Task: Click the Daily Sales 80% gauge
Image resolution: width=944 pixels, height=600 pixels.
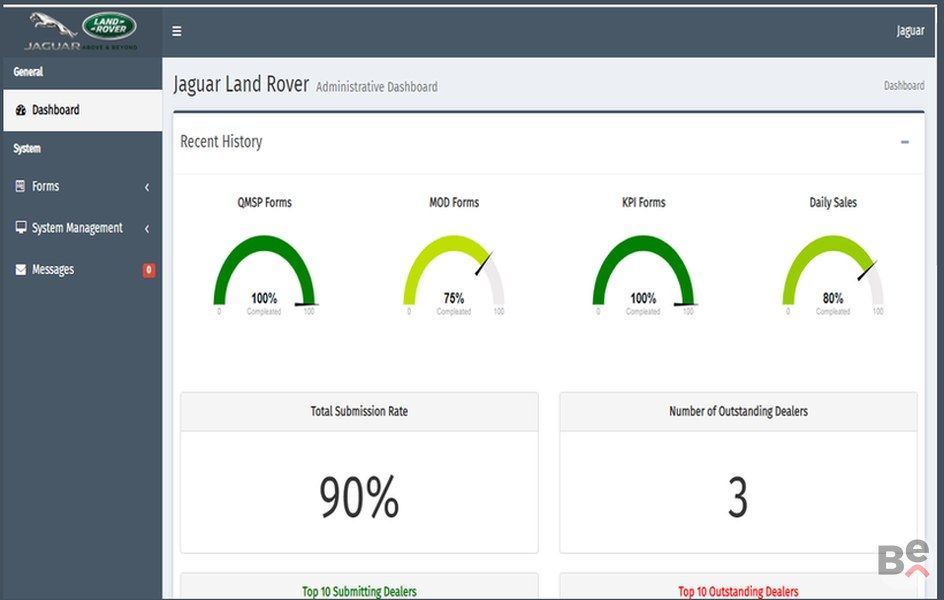Action: pos(833,272)
